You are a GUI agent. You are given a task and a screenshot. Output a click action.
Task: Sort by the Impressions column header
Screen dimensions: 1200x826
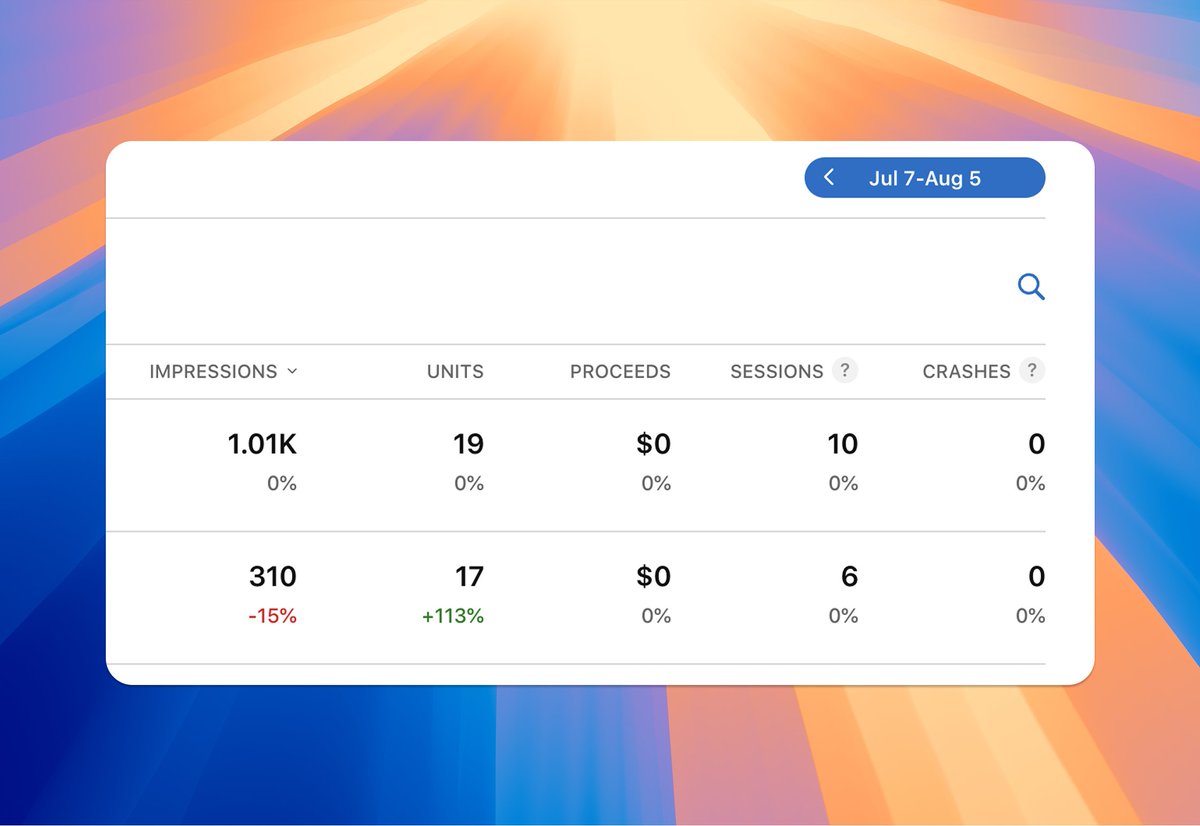click(x=213, y=371)
